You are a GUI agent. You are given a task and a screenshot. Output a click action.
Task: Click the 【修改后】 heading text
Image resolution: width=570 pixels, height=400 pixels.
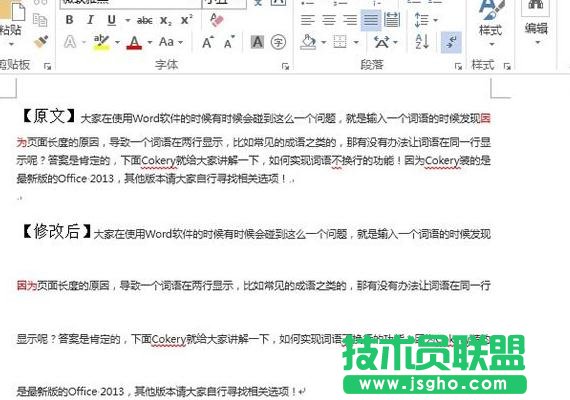(56, 231)
